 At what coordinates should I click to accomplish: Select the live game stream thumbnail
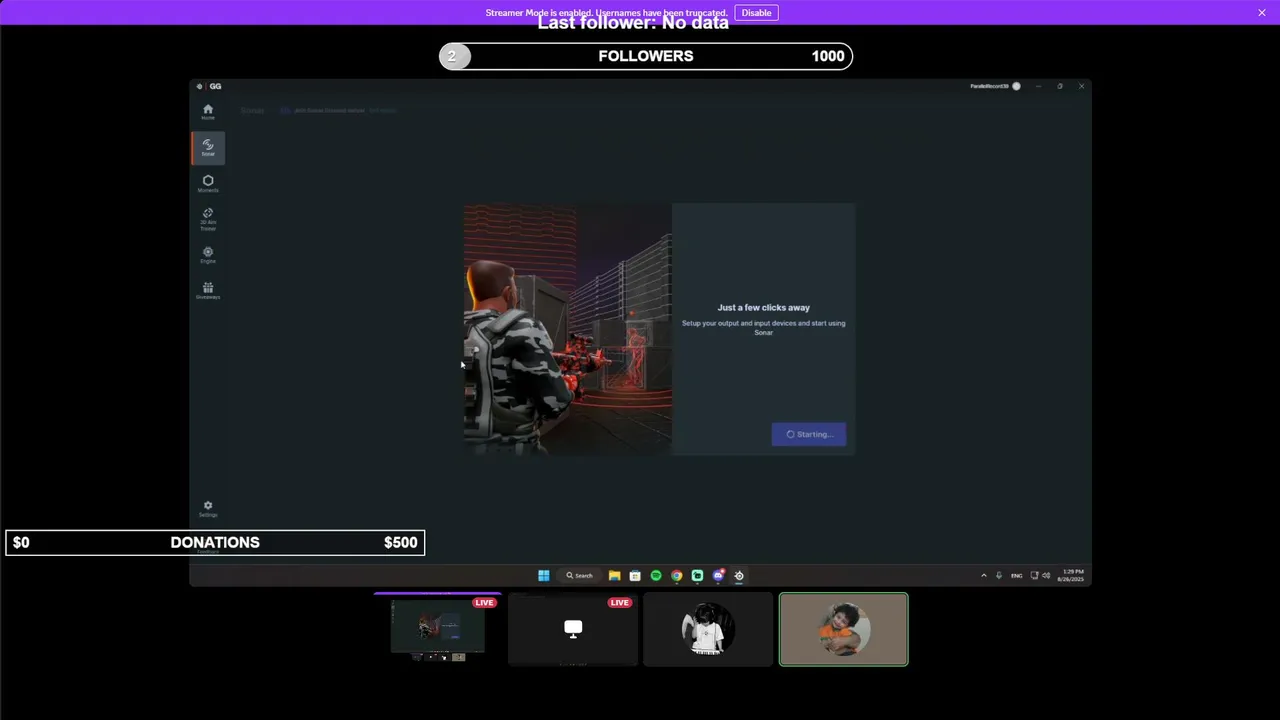(x=438, y=629)
